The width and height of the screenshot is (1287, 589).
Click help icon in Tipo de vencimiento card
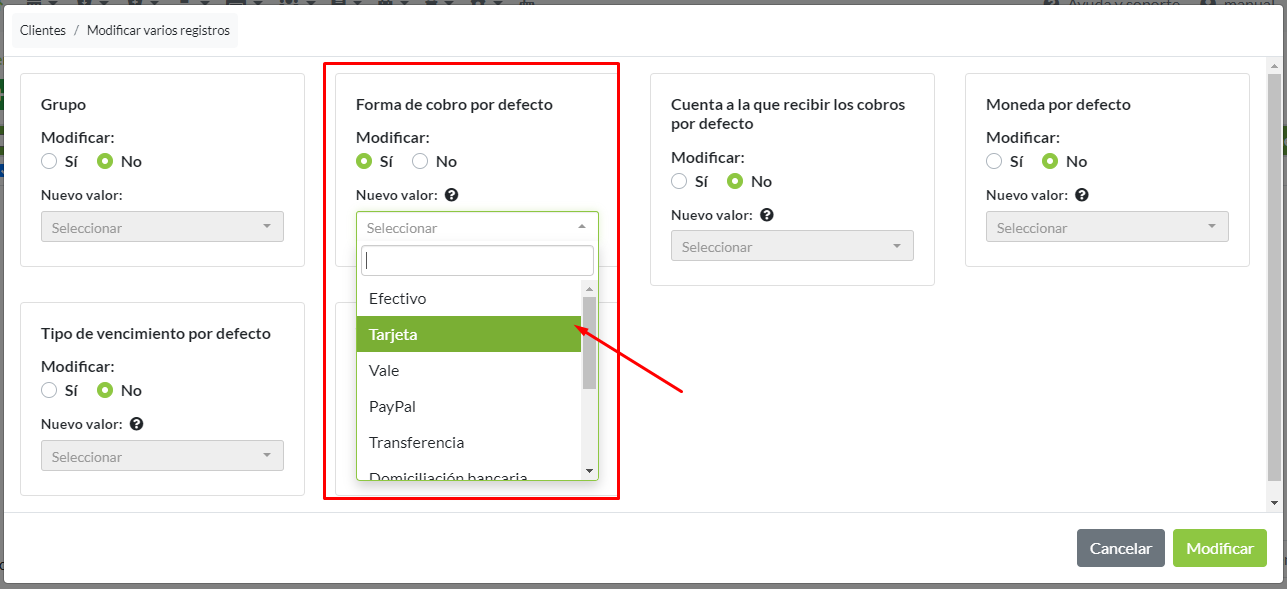click(137, 424)
